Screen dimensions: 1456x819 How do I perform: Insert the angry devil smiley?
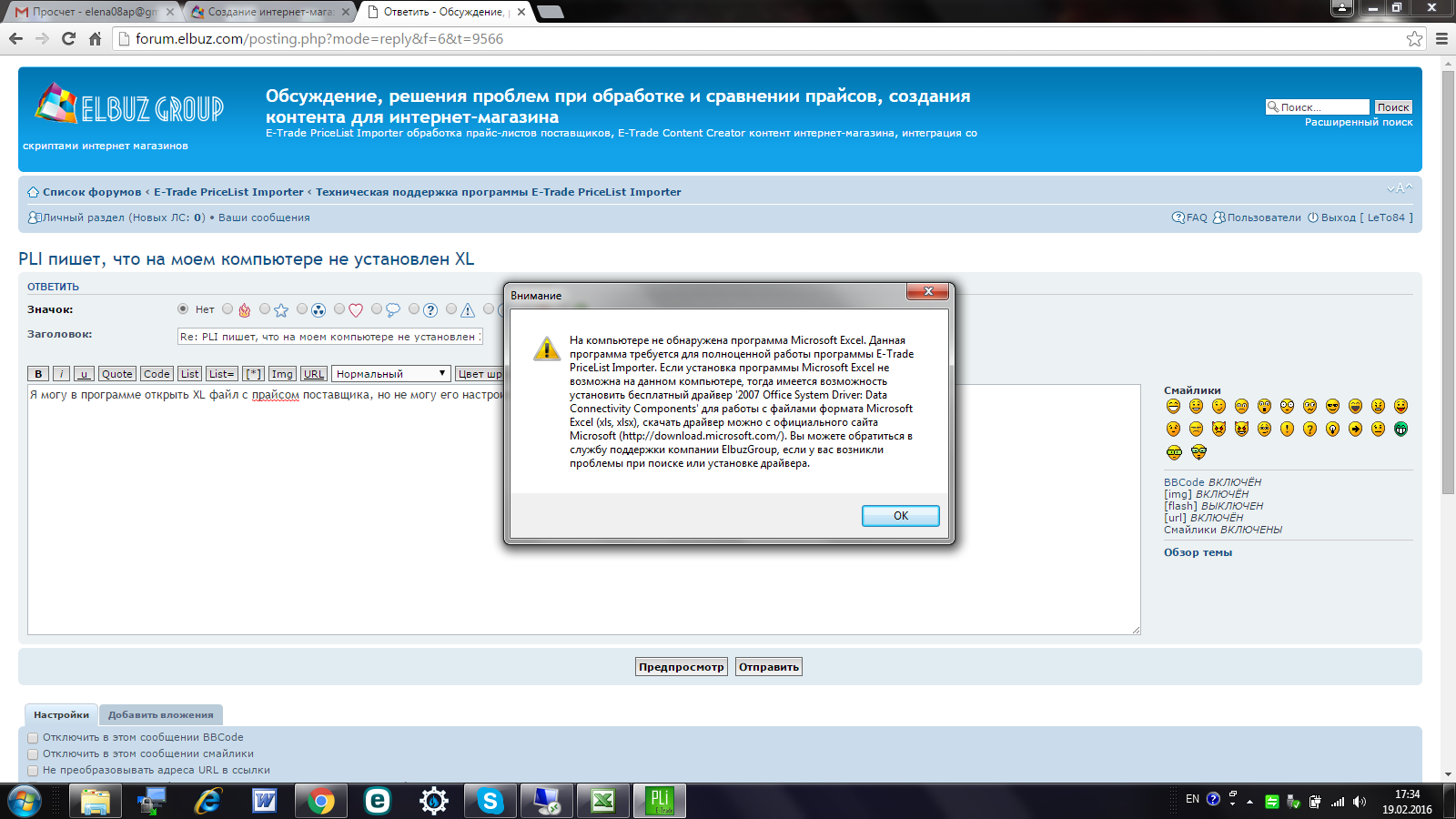(x=1218, y=429)
